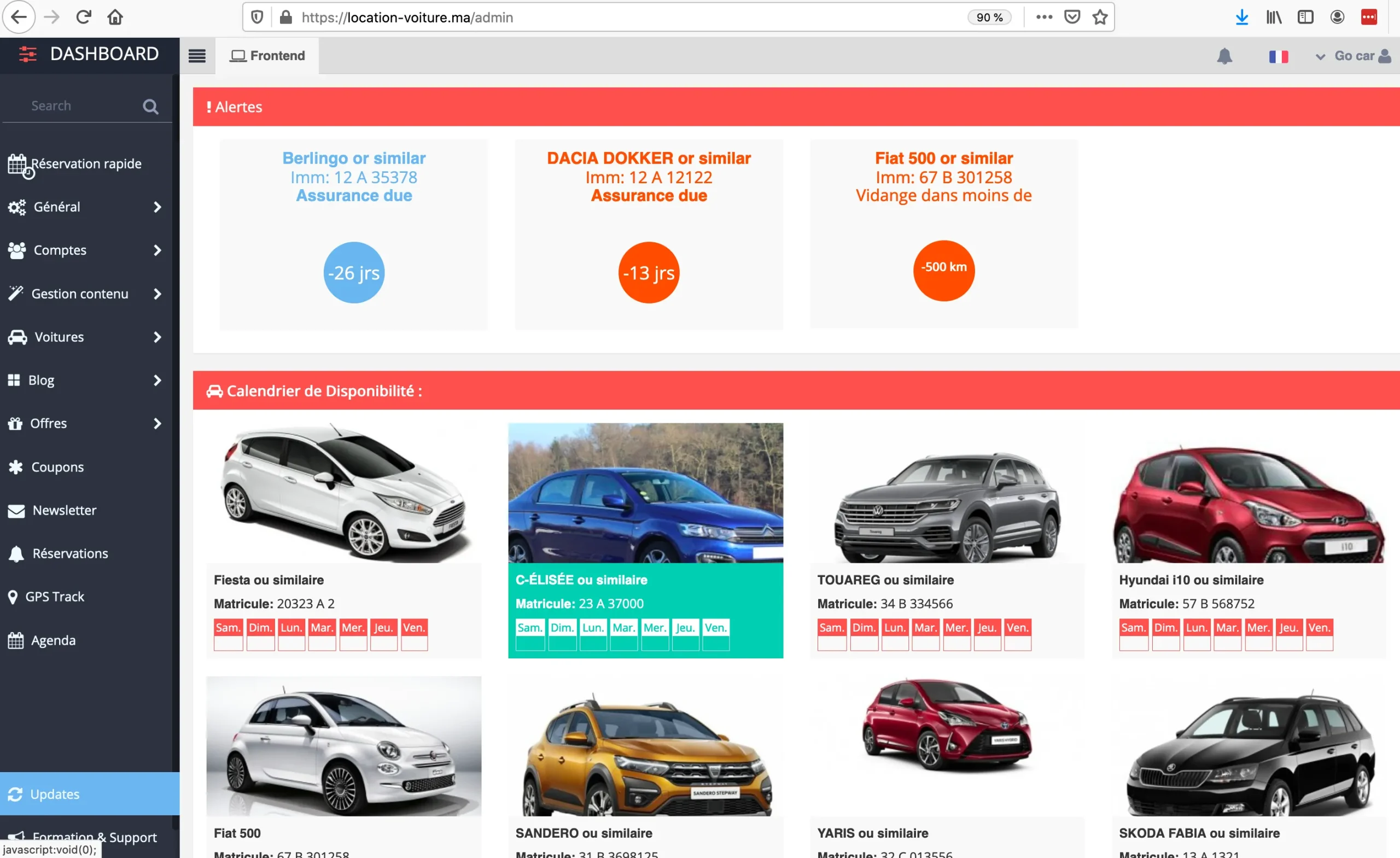Click the tracking protection shield icon
Viewport: 1400px width, 858px height.
[x=257, y=17]
